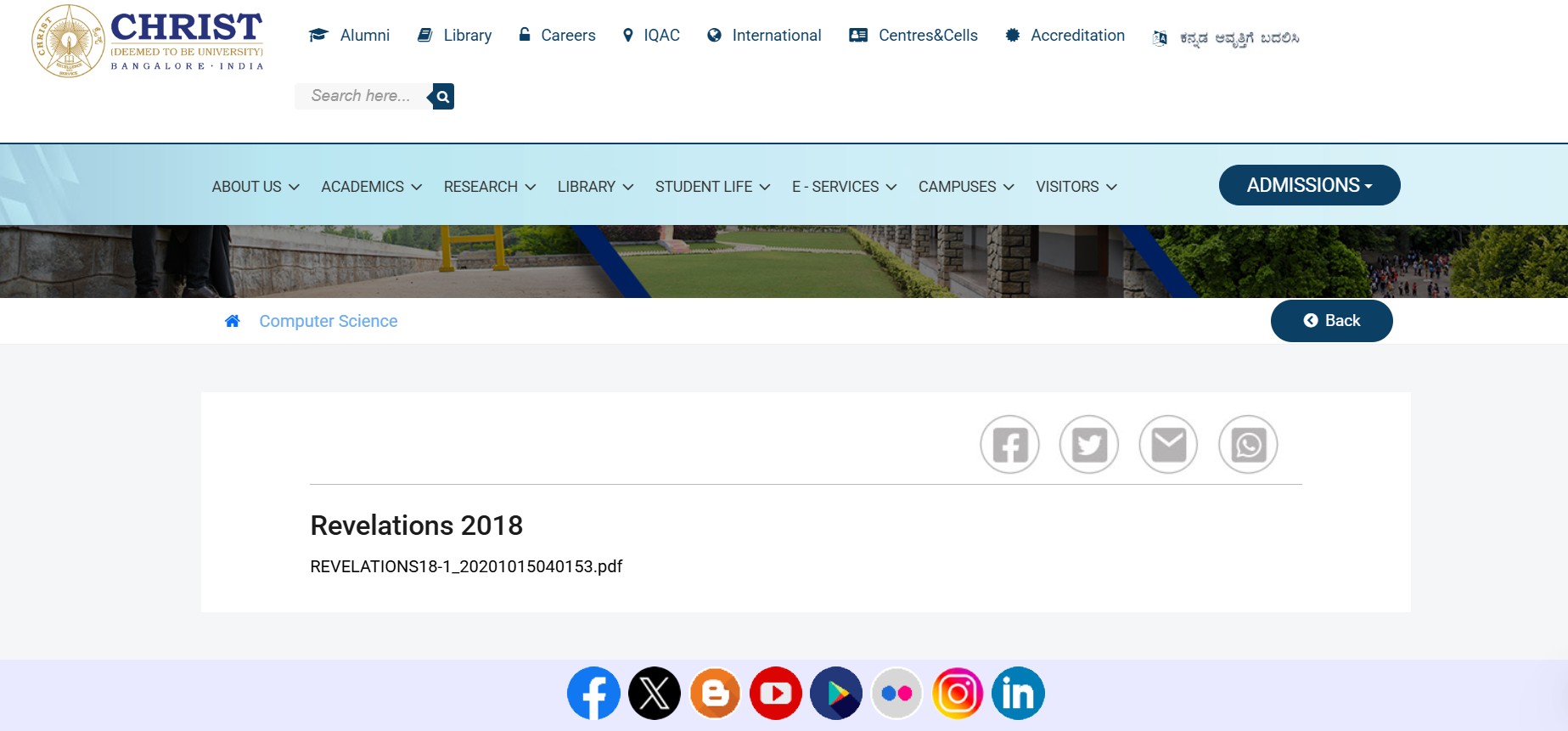
Task: Share page via WhatsApp icon
Action: pyautogui.click(x=1248, y=444)
